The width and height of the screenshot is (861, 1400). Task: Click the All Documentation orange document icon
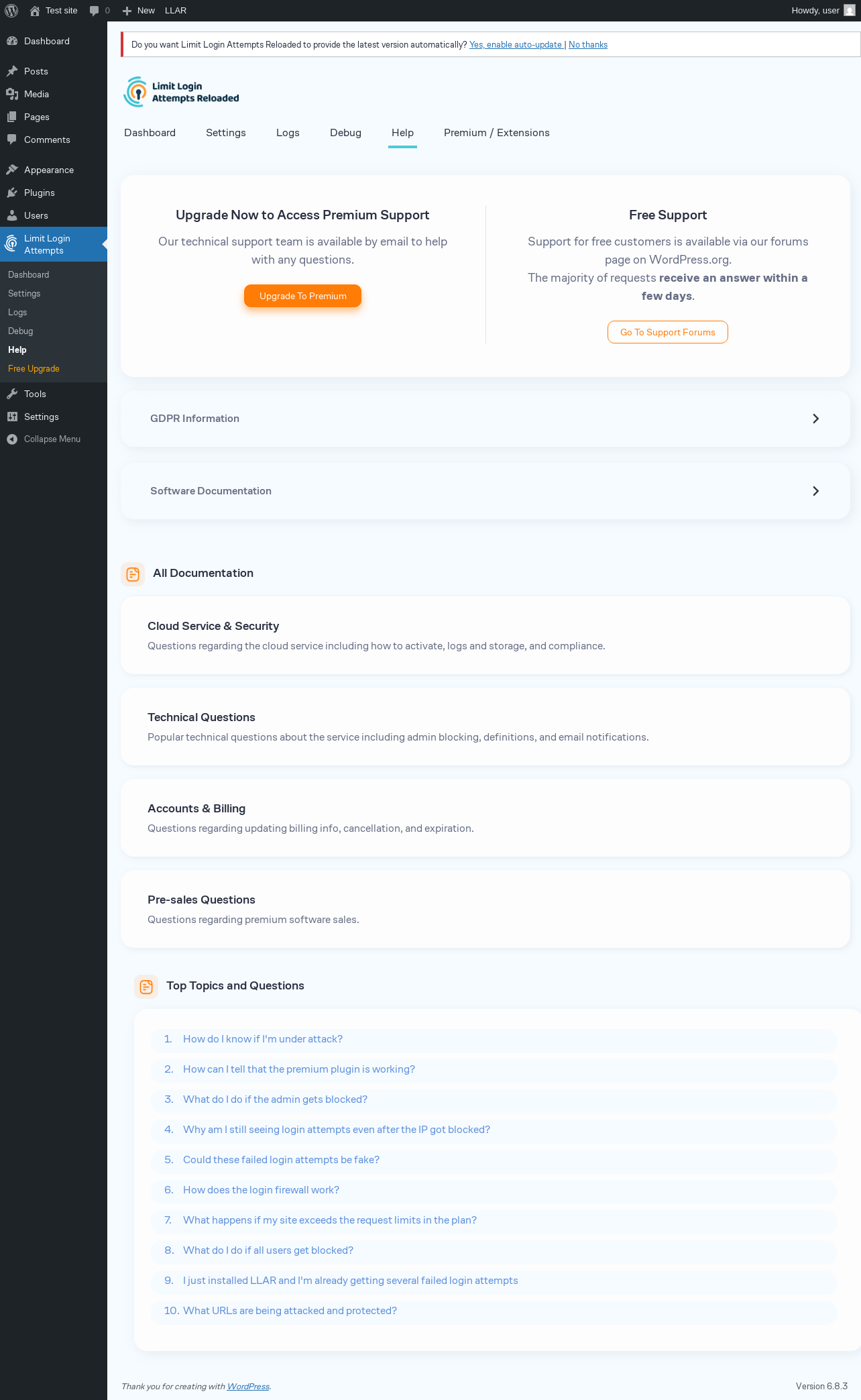[133, 574]
